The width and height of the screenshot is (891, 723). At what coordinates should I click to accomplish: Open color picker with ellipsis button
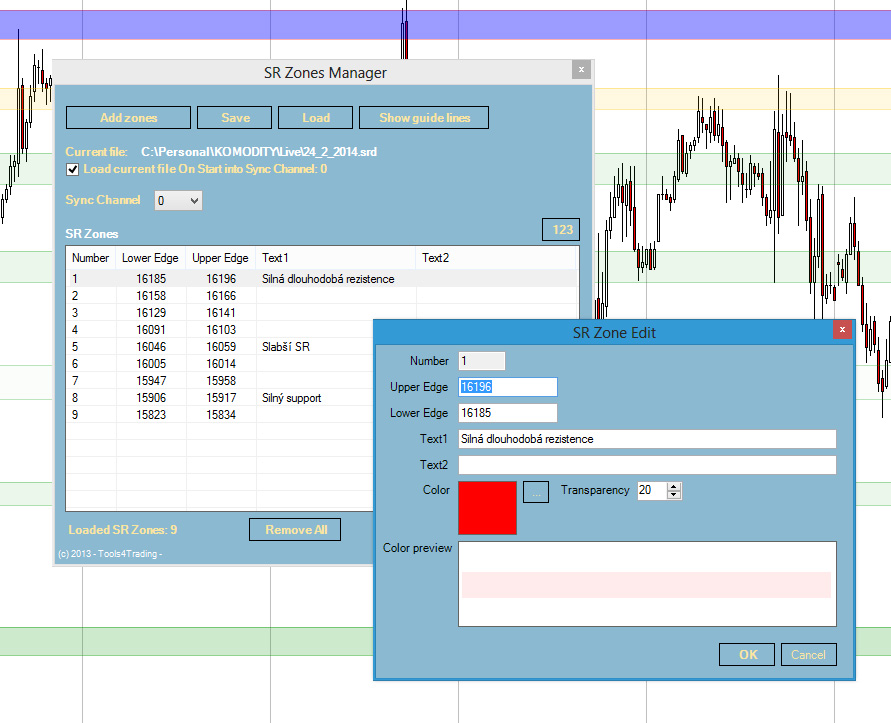pyautogui.click(x=536, y=492)
